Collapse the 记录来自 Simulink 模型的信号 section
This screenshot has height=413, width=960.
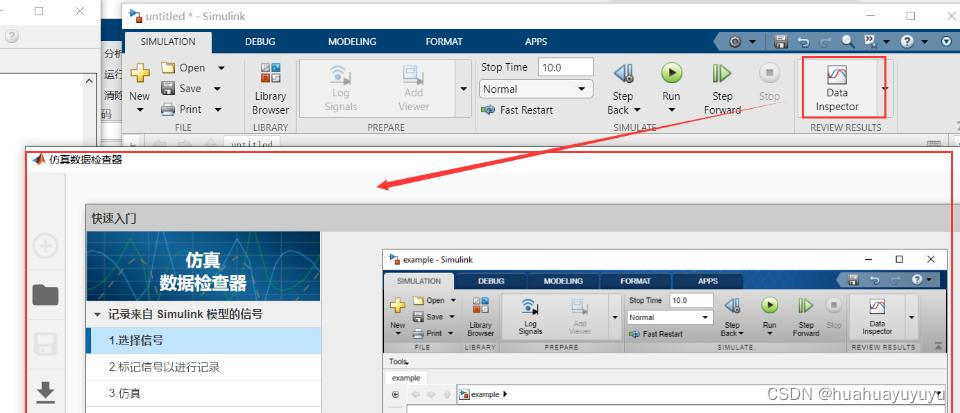(97, 314)
